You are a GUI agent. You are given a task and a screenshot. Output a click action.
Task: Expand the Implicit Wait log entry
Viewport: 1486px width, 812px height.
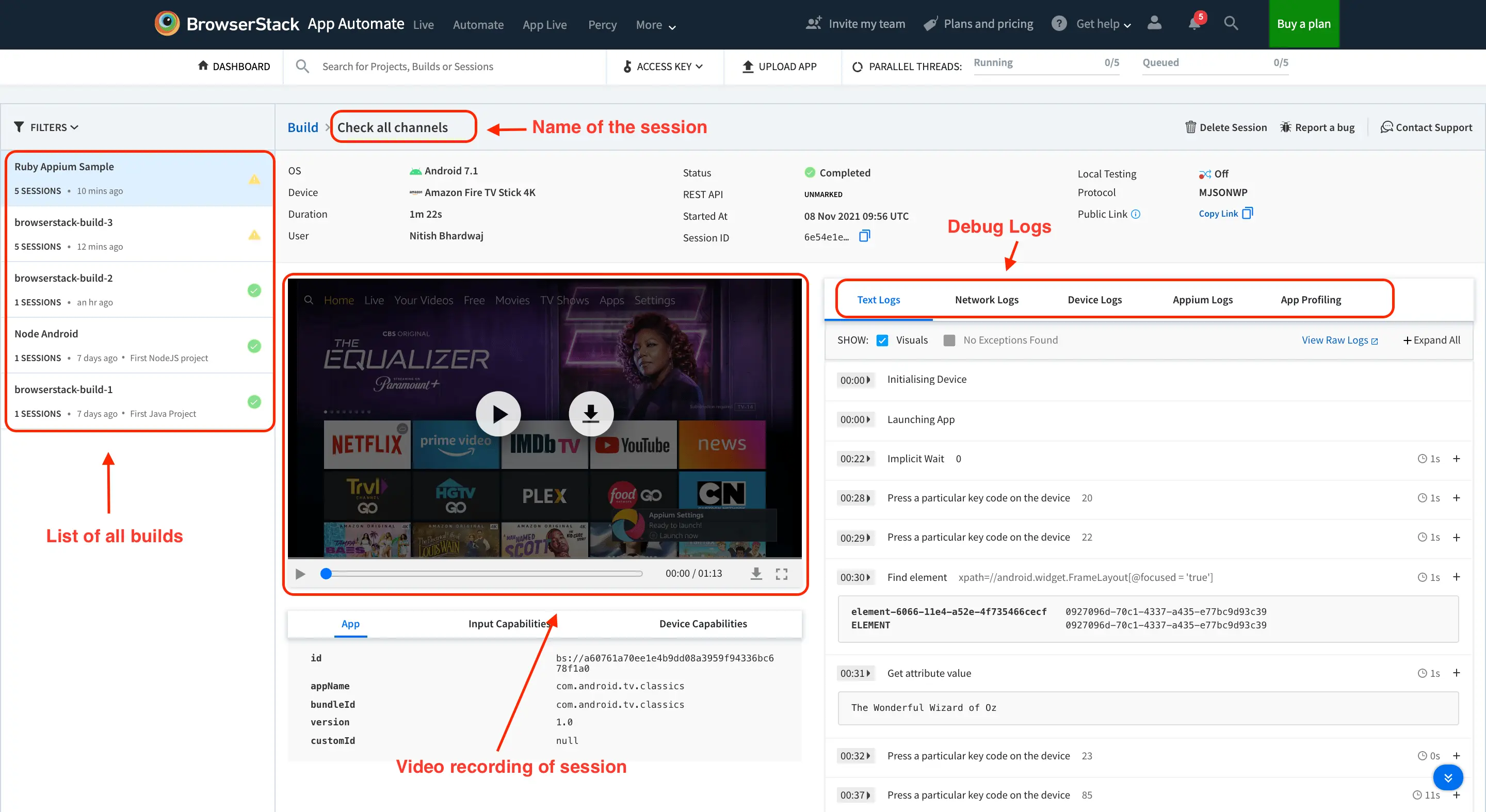tap(1456, 459)
